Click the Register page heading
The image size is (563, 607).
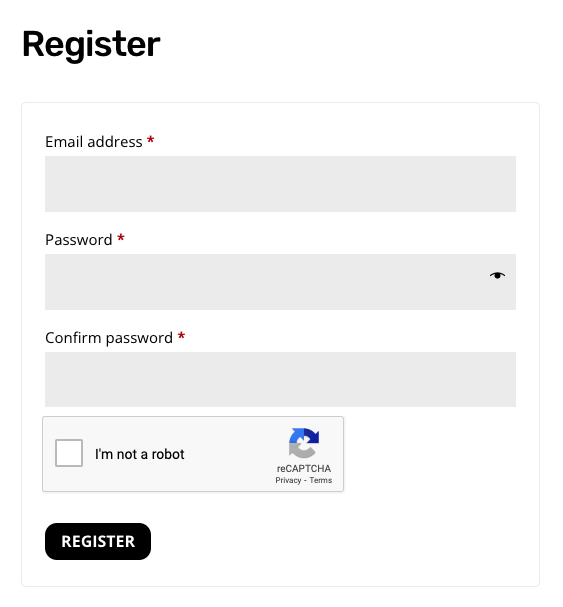(91, 45)
